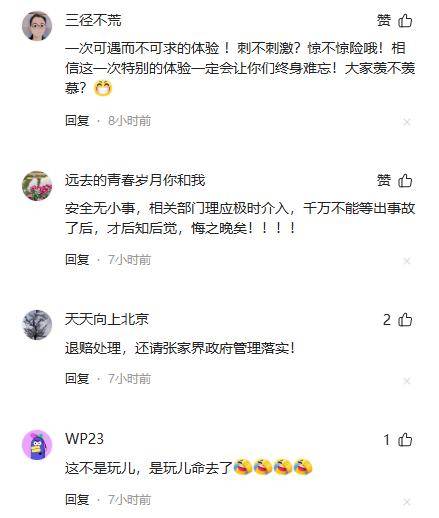This screenshot has height=518, width=439.
Task: Reply to 远去的青春岁月你和我's comment
Action: click(x=77, y=260)
